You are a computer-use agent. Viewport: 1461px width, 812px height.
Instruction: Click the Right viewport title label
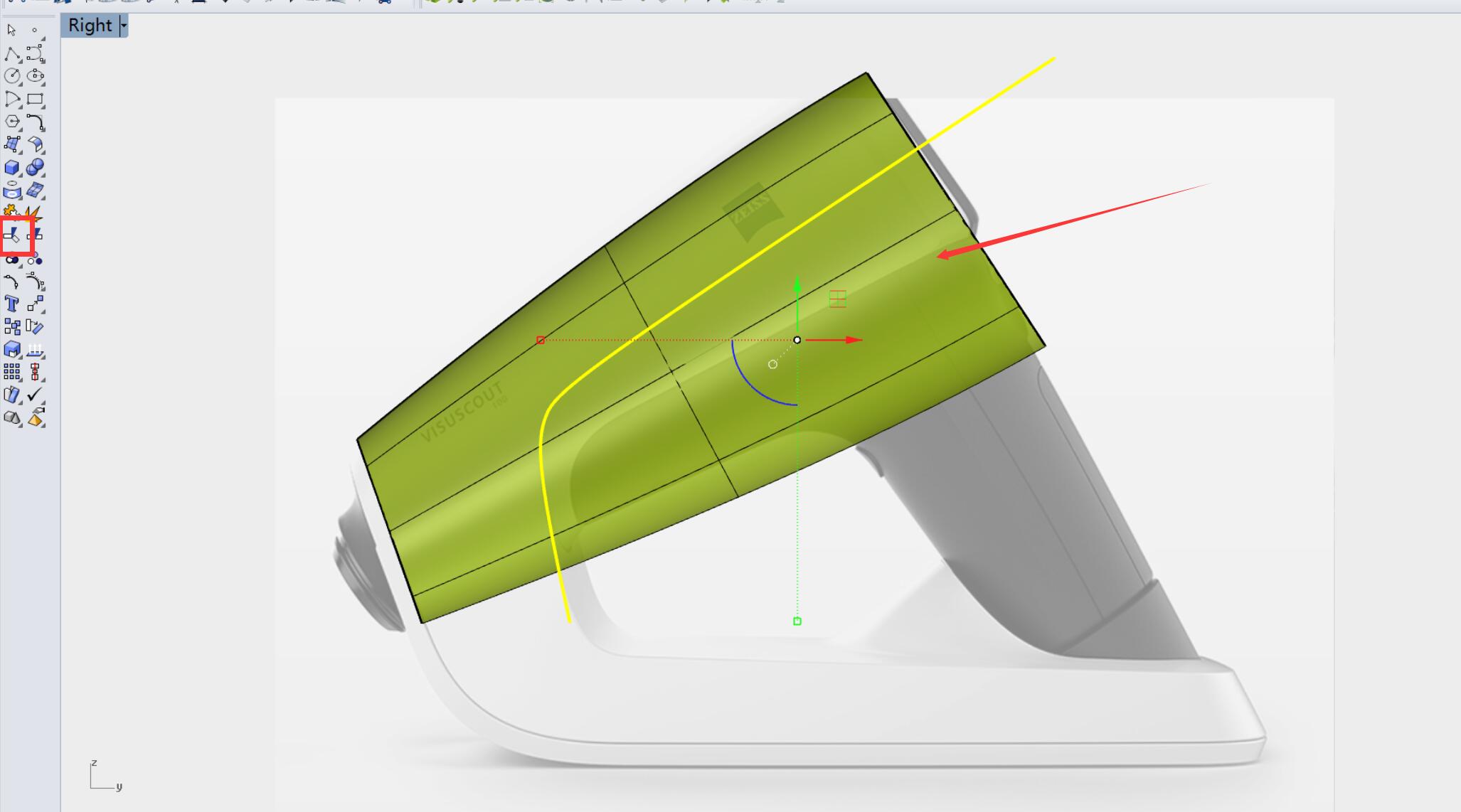(x=90, y=26)
